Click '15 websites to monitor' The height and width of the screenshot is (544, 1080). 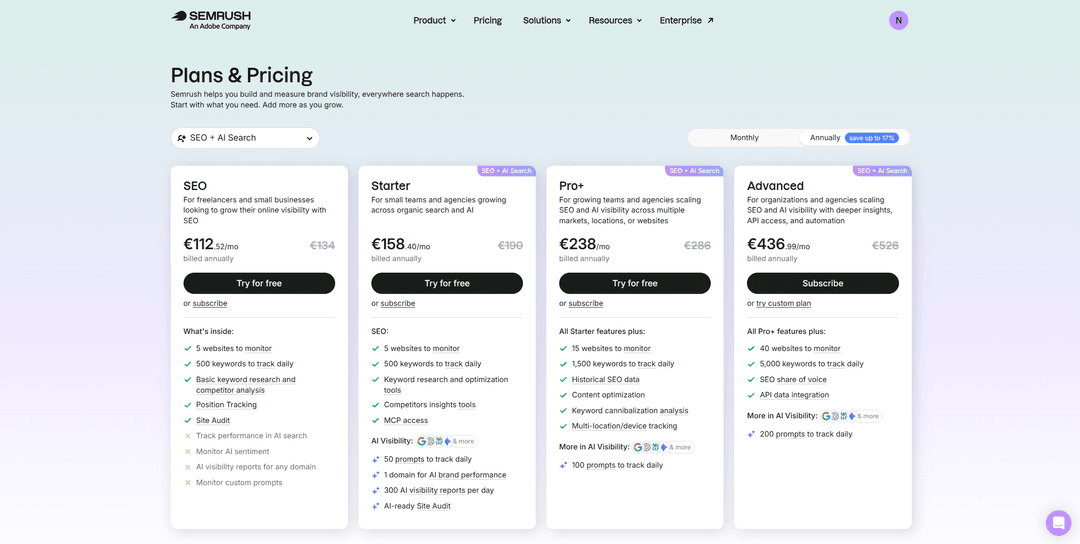(x=611, y=348)
